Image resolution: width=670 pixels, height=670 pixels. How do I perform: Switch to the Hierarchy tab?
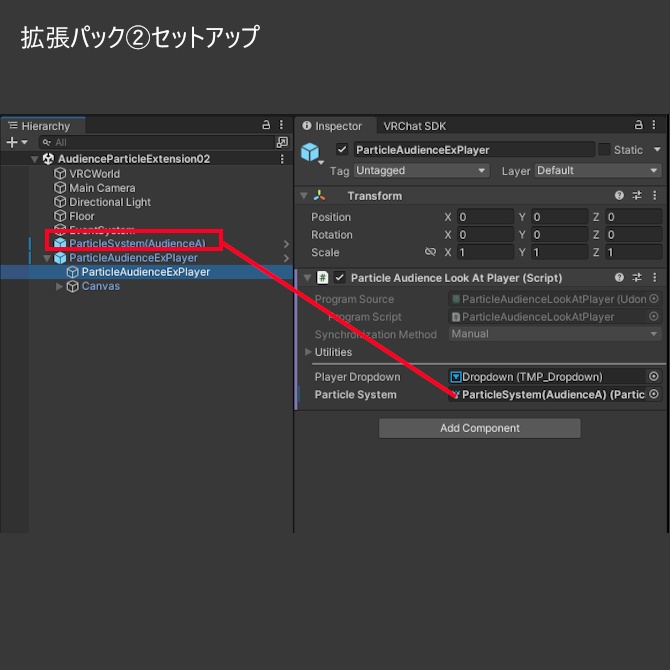43,126
